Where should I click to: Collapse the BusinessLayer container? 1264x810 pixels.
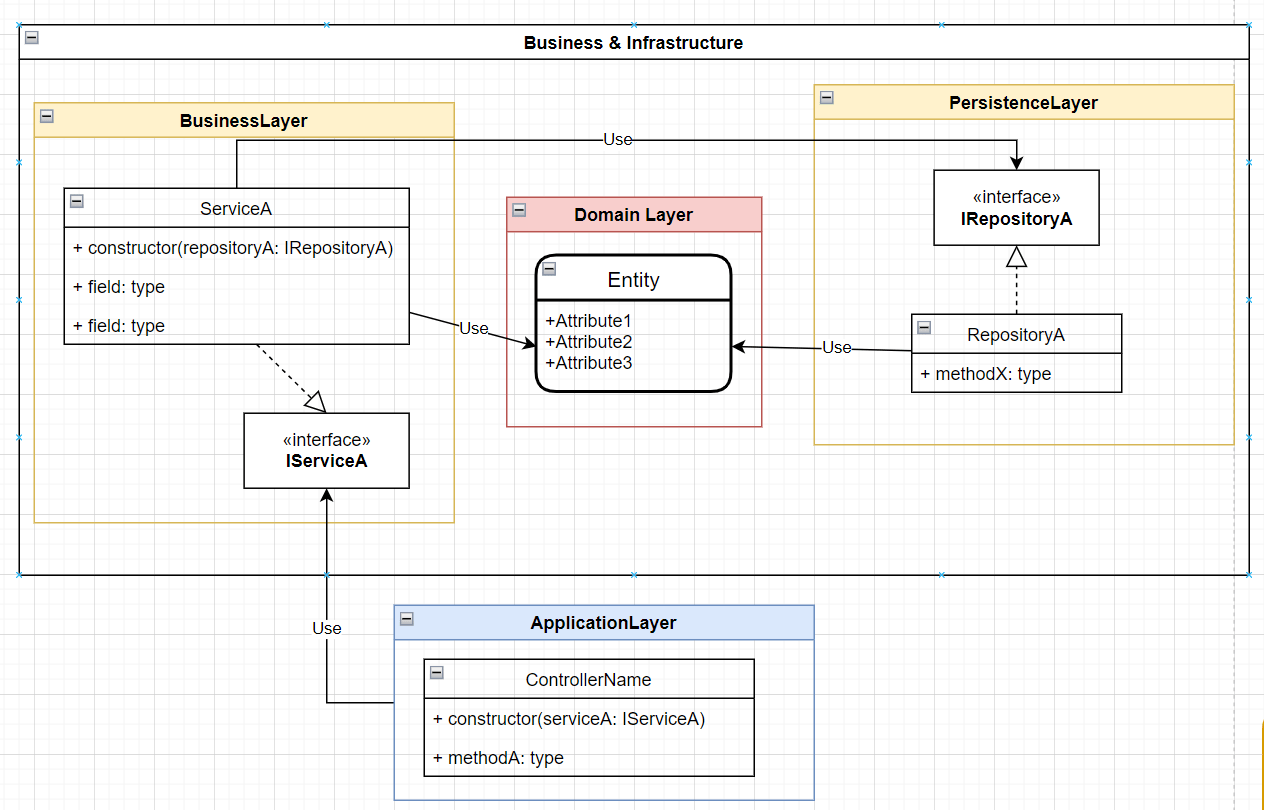coord(46,116)
